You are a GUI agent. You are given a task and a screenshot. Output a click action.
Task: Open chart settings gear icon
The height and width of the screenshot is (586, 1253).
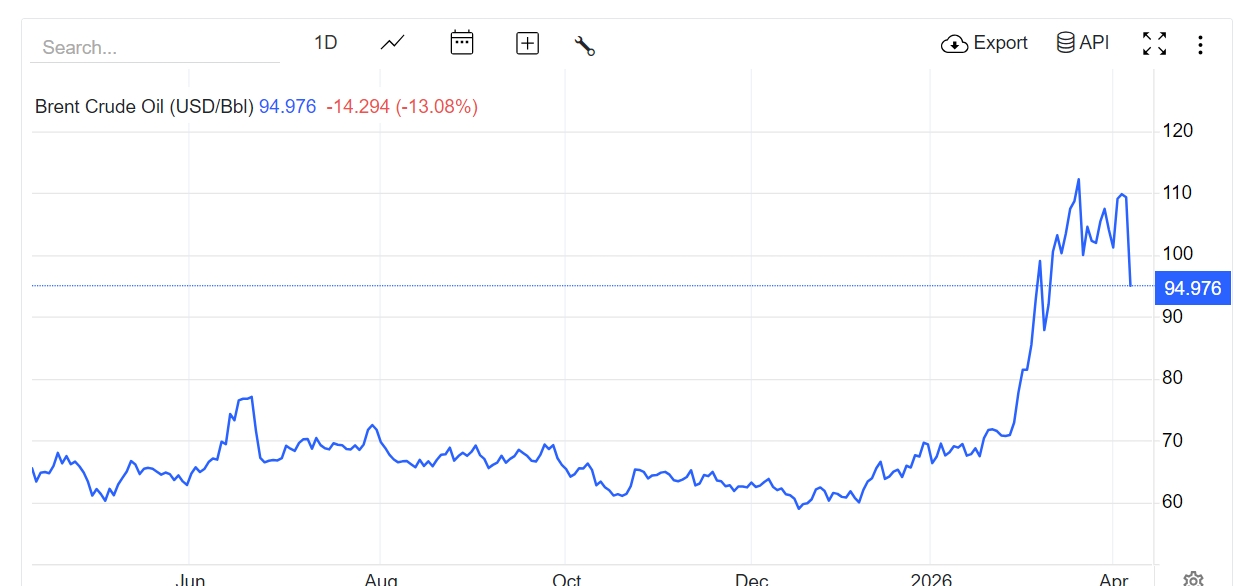1192,579
